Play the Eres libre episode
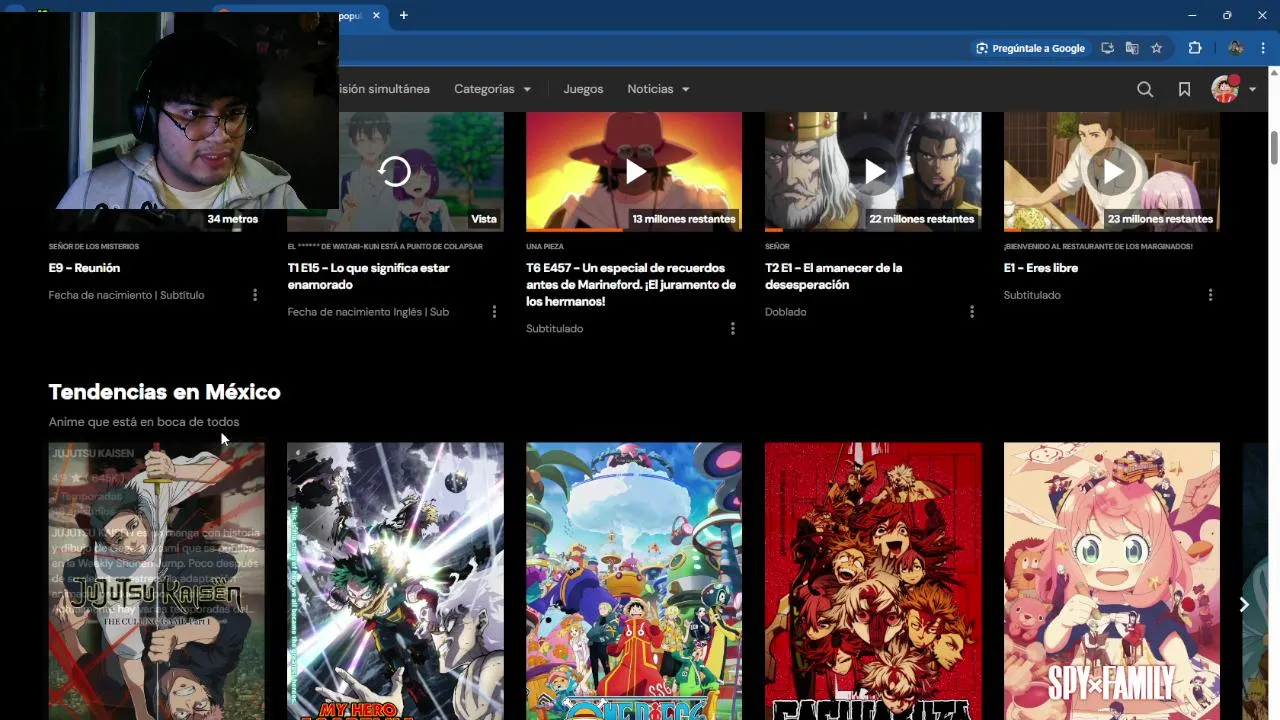Screen dimensions: 1280x720 point(1112,172)
